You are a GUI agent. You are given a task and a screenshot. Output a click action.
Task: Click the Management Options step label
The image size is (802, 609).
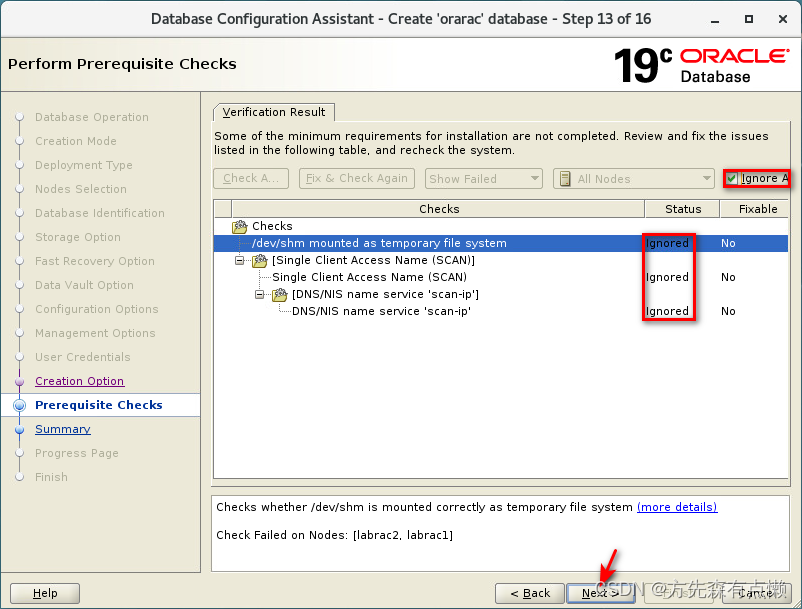click(x=95, y=333)
